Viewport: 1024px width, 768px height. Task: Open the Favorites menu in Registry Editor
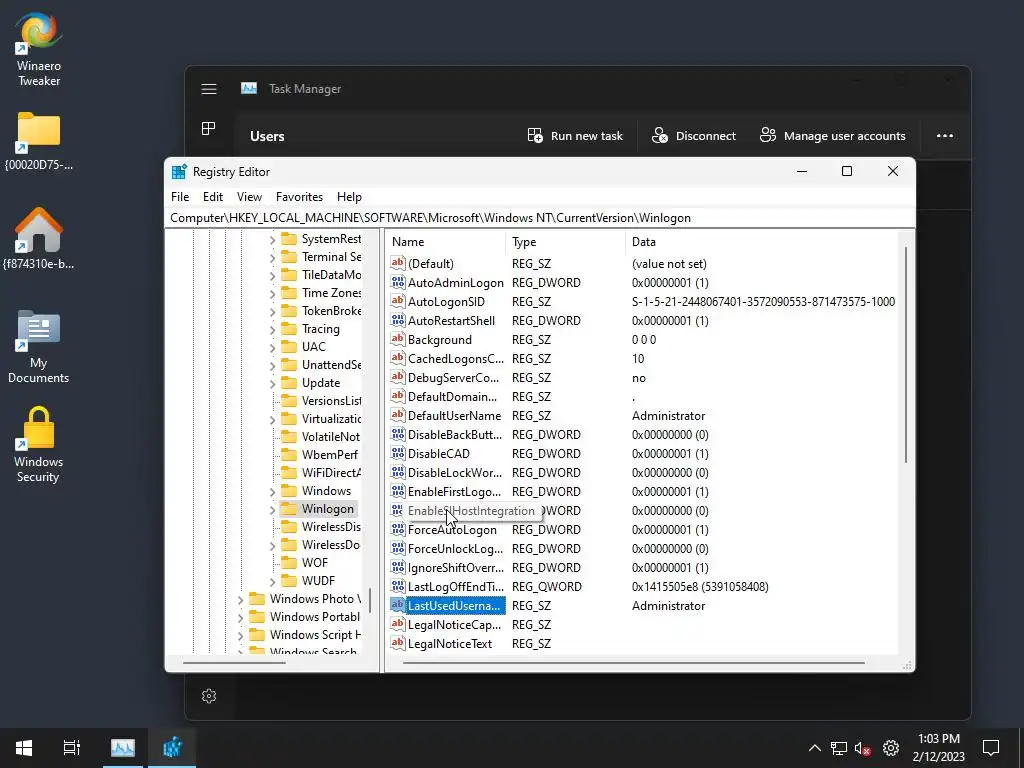(299, 197)
